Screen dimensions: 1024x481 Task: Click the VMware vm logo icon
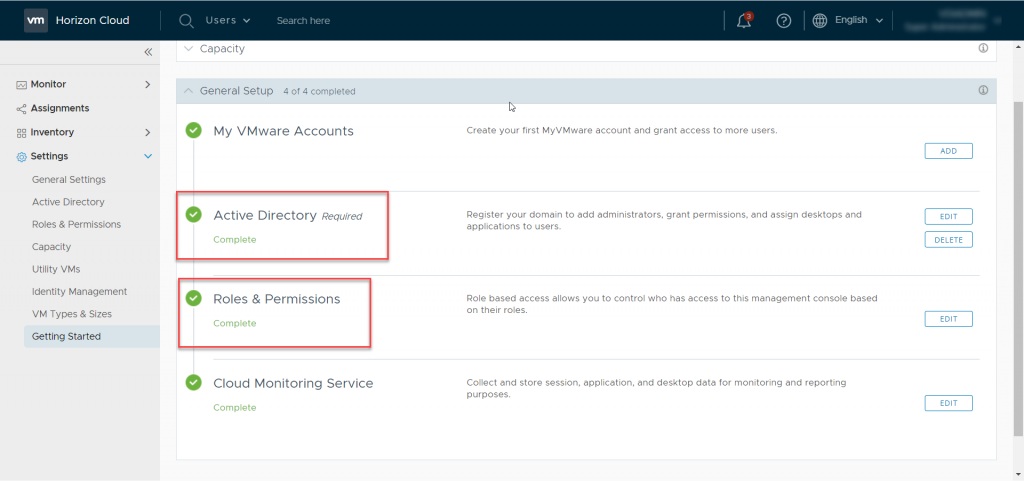pyautogui.click(x=36, y=20)
